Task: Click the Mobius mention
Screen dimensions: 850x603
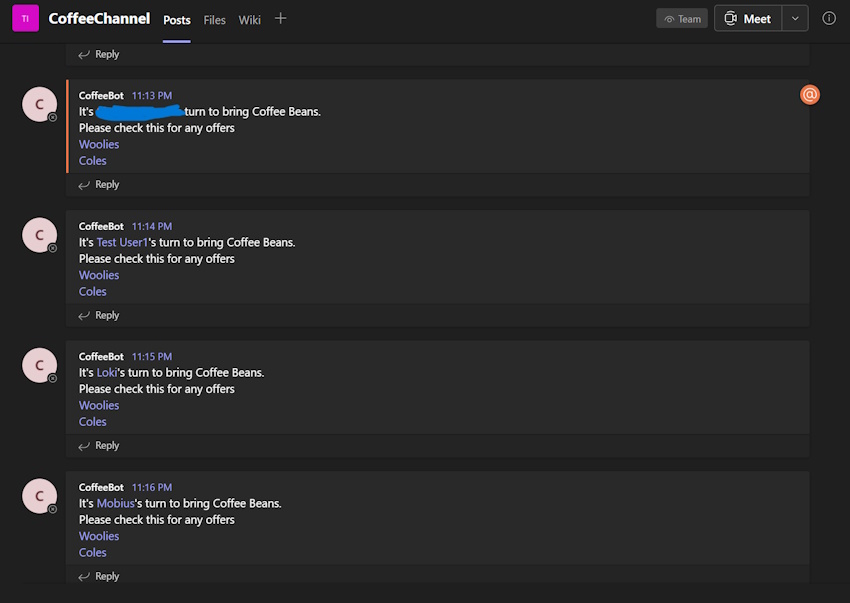Action: point(115,503)
